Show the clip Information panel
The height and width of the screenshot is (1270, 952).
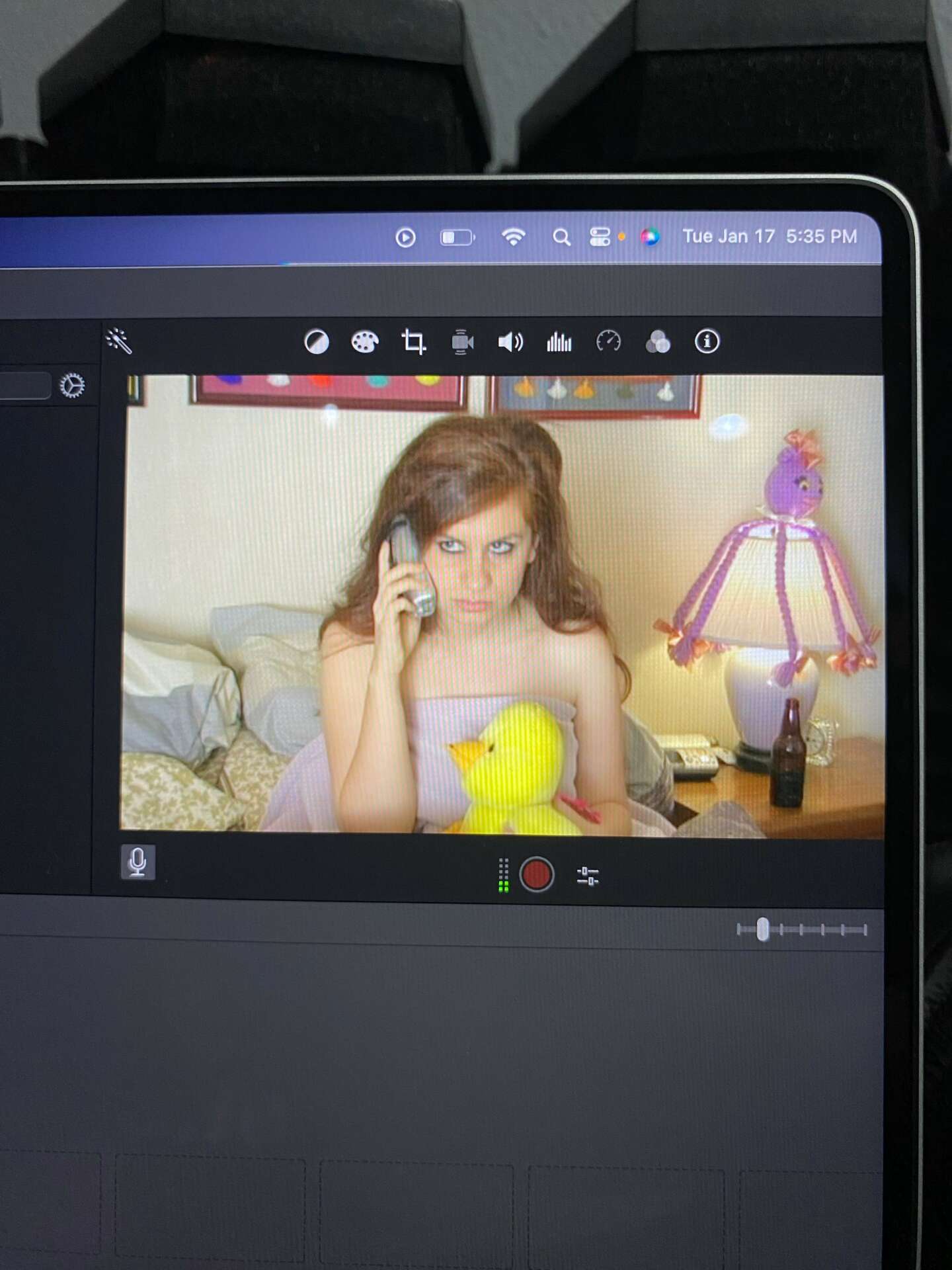[707, 342]
